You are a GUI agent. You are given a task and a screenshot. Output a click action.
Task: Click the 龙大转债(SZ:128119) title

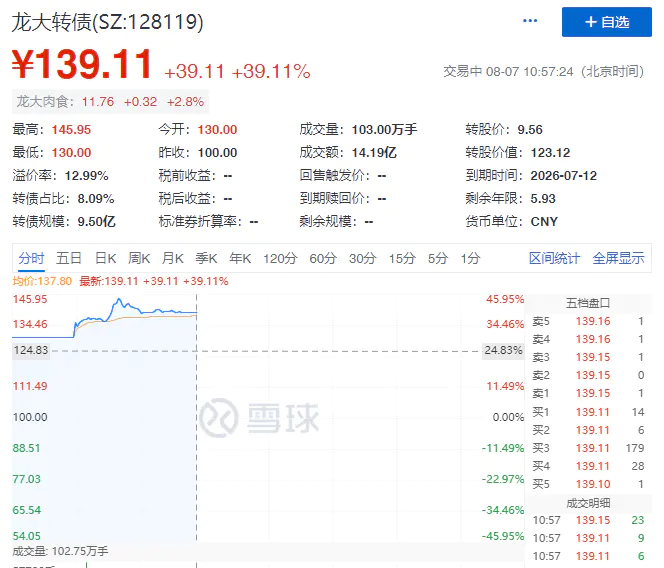pos(108,22)
